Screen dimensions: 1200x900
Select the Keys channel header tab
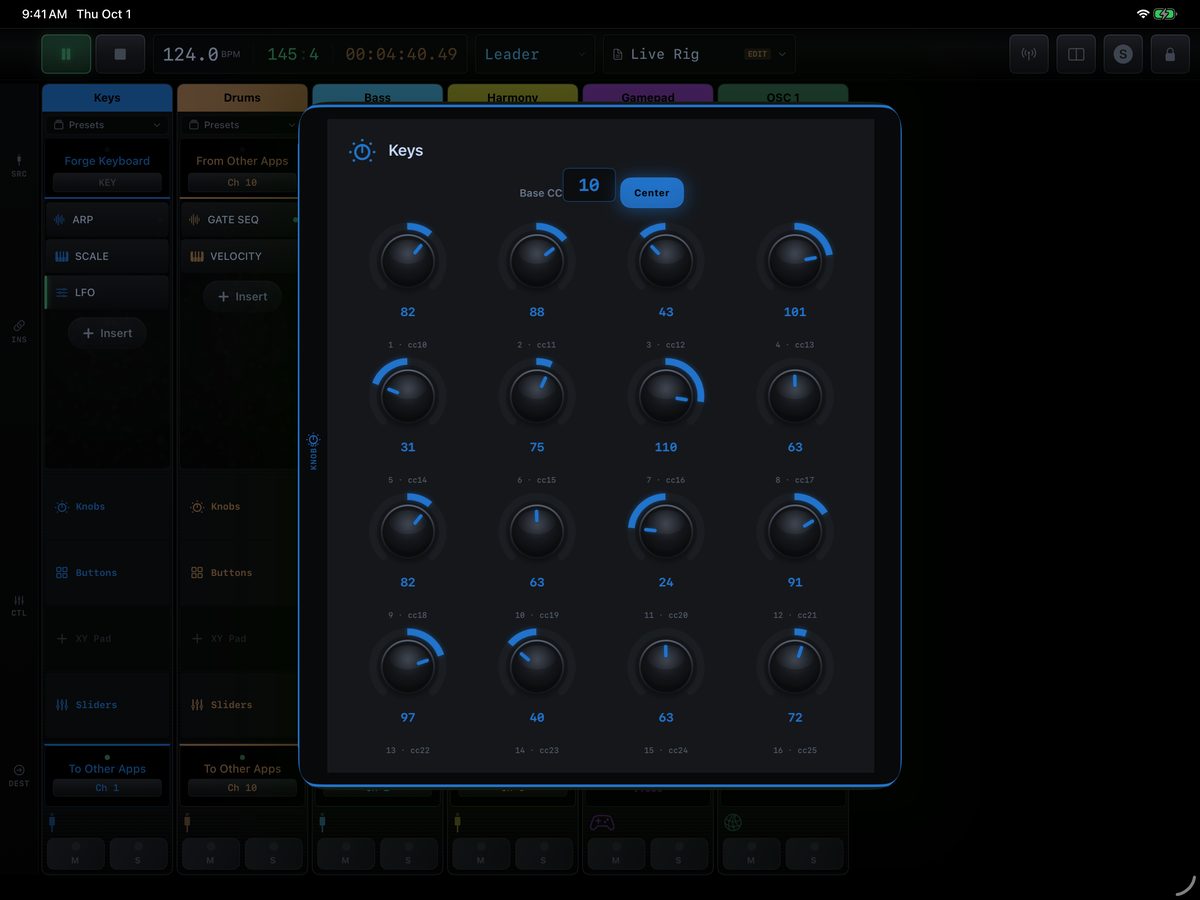pos(107,98)
